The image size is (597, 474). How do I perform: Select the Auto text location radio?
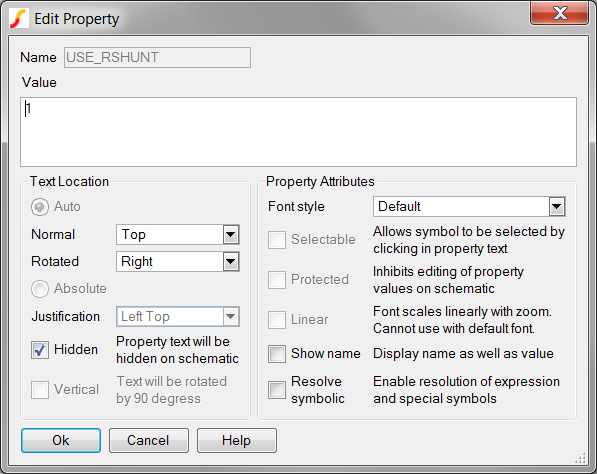tap(40, 207)
